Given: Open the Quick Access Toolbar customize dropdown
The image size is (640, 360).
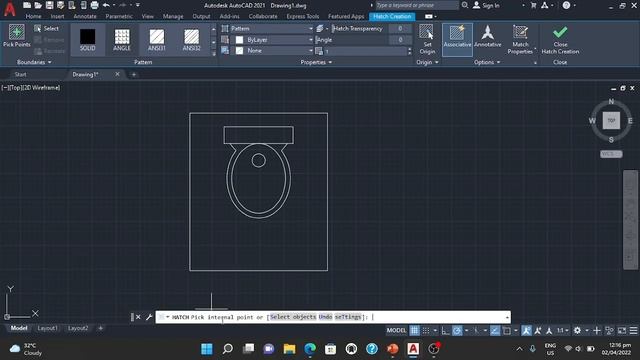Looking at the screenshot, I should click(x=138, y=5).
